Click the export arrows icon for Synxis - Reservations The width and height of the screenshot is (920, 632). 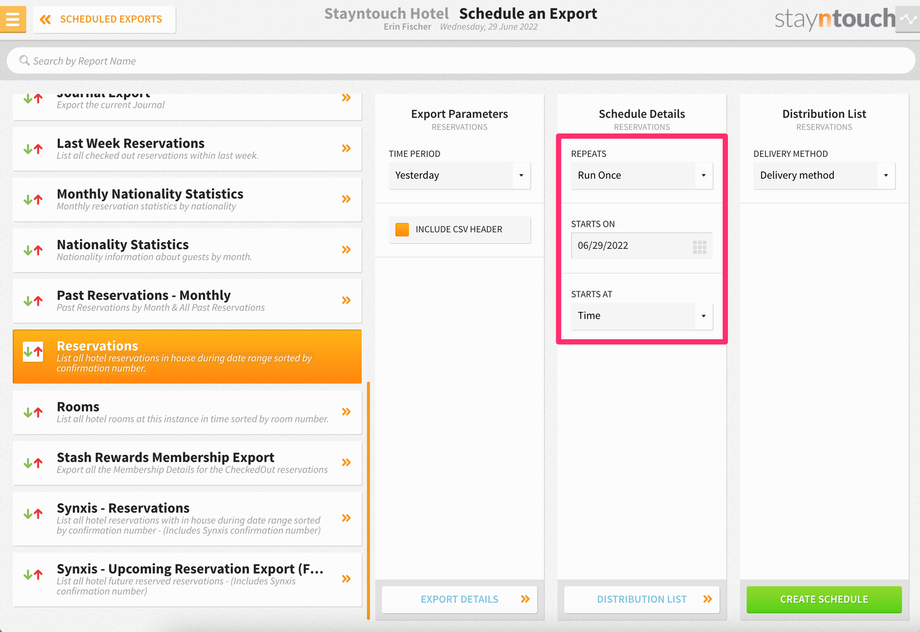tap(33, 513)
